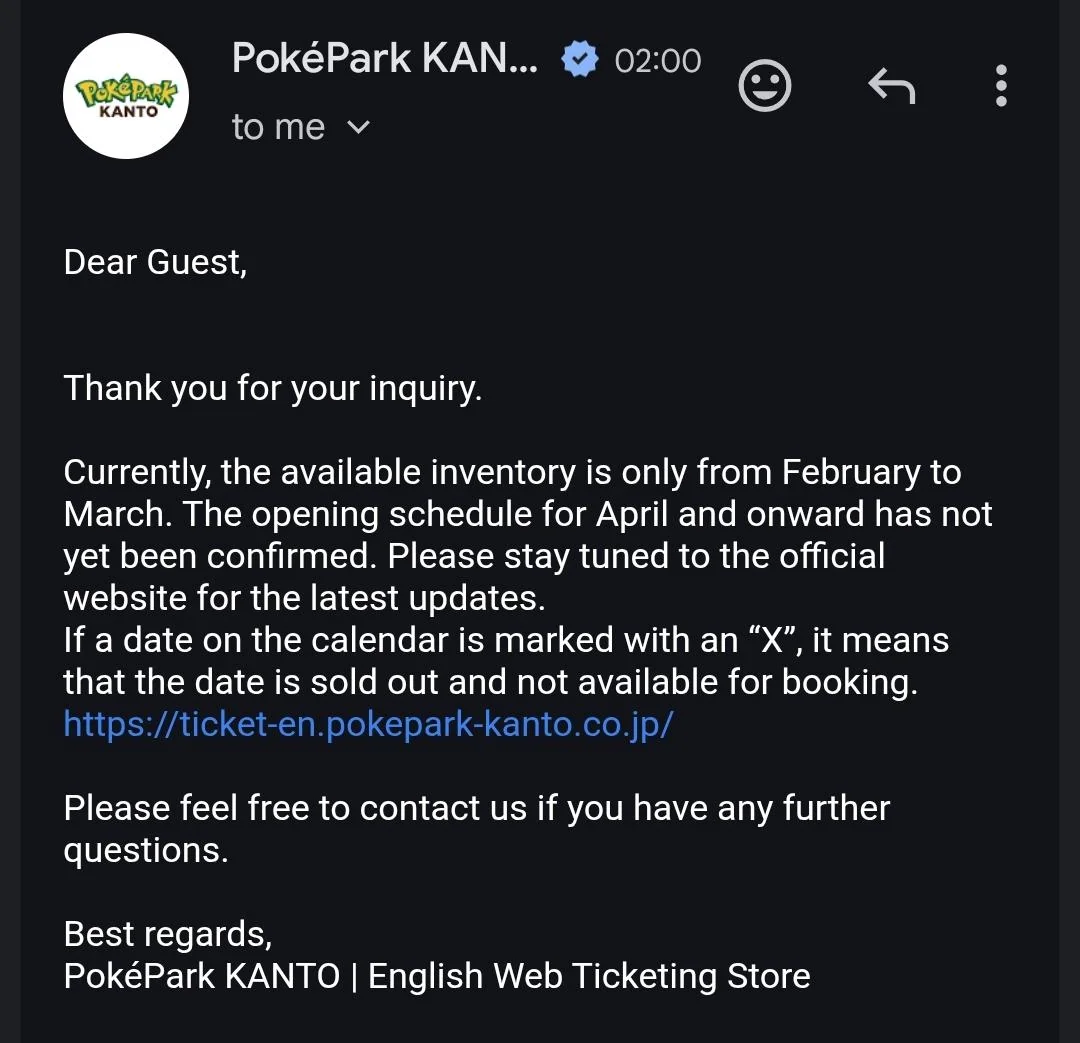Click the "Best regards," closing line
This screenshot has width=1080, height=1043.
(x=167, y=934)
